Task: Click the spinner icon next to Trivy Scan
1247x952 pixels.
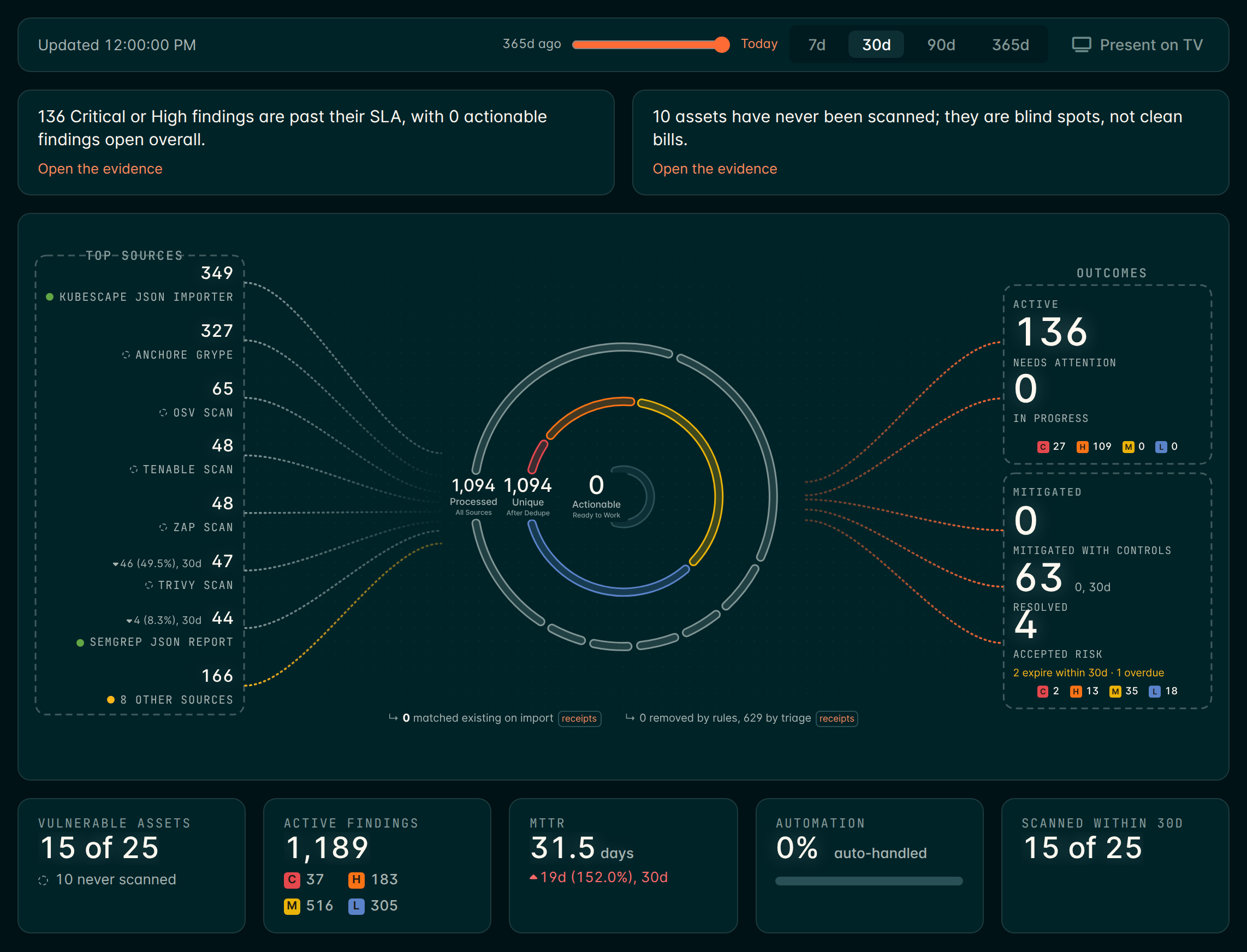Action: point(149,585)
